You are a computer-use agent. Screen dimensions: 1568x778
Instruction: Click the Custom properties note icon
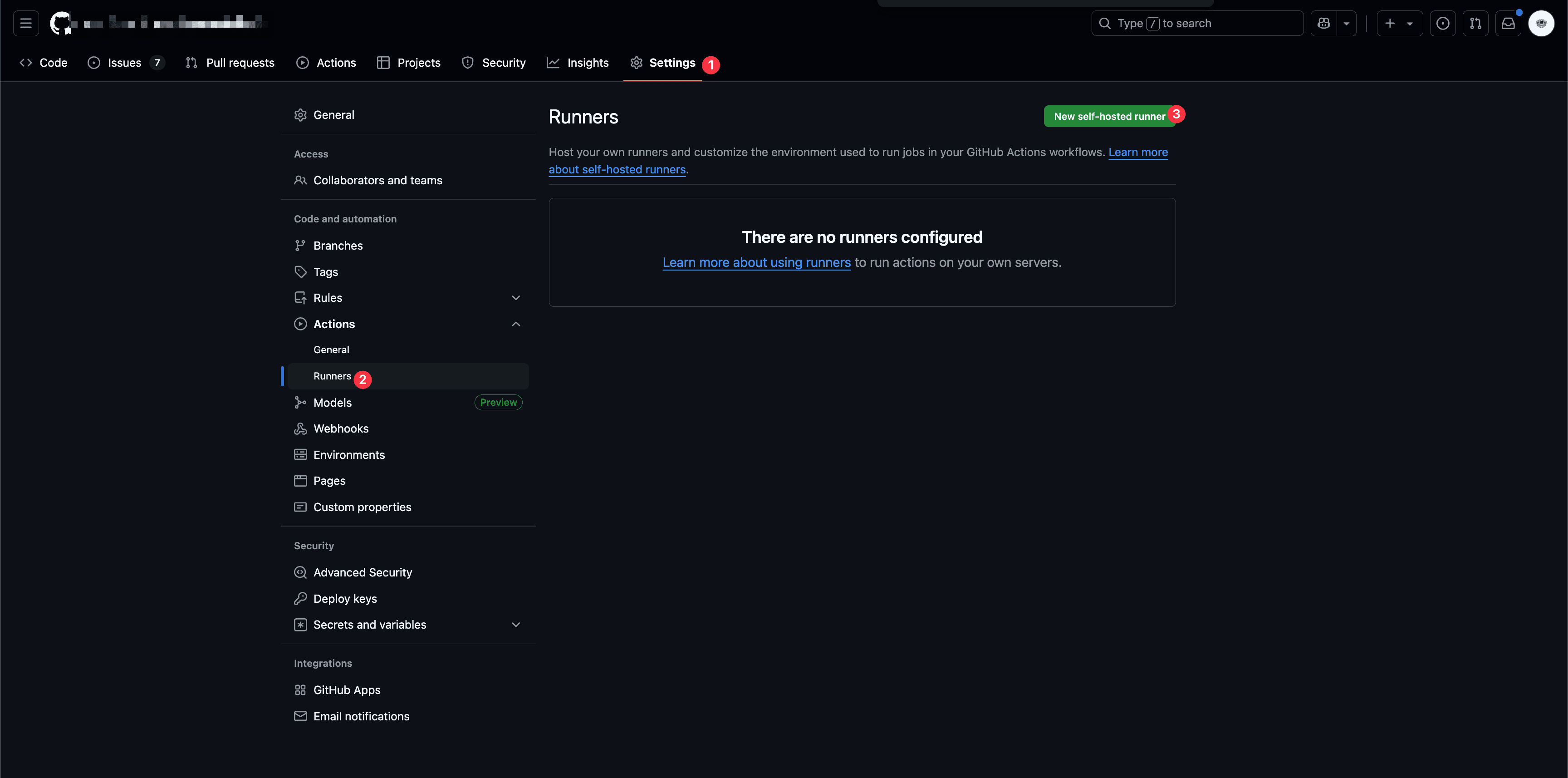300,507
